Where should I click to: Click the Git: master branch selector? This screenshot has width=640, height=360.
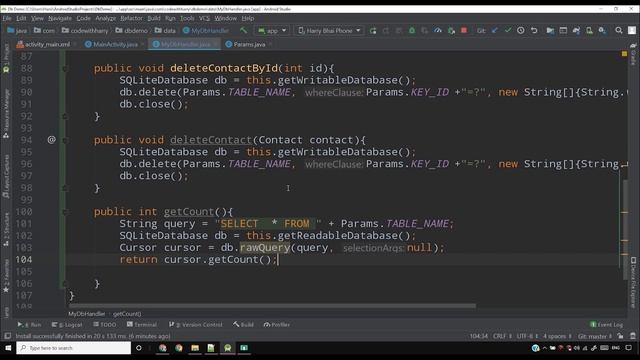coord(595,336)
